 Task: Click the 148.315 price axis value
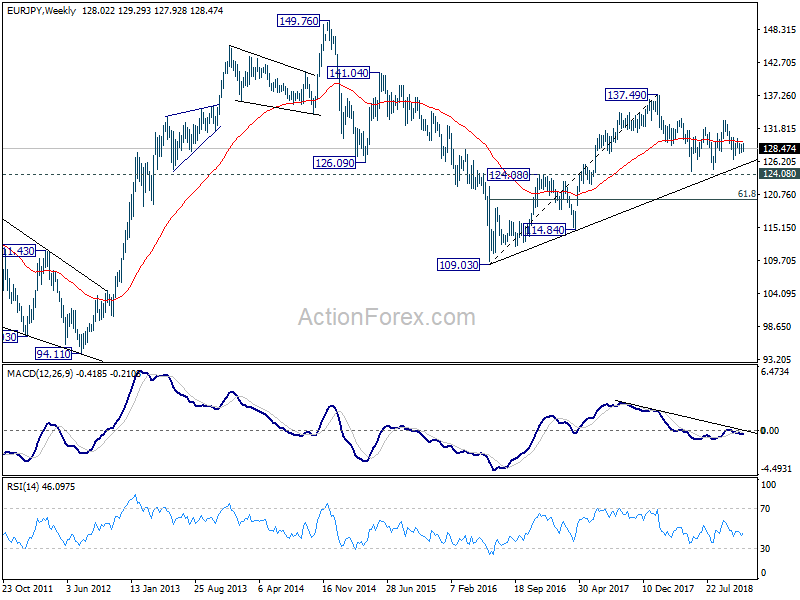pos(779,30)
